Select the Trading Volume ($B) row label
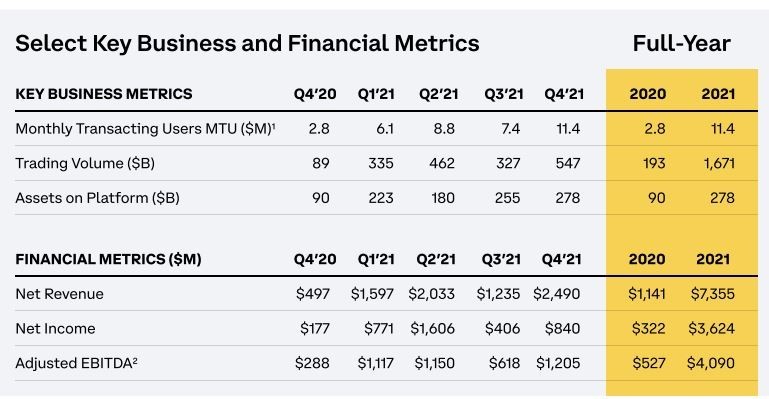 [85, 163]
